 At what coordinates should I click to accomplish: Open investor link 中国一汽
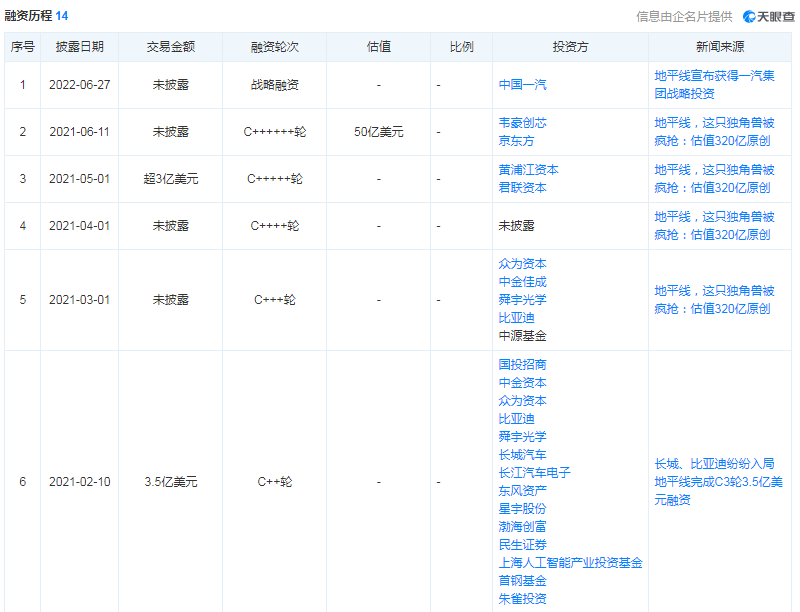coord(522,85)
